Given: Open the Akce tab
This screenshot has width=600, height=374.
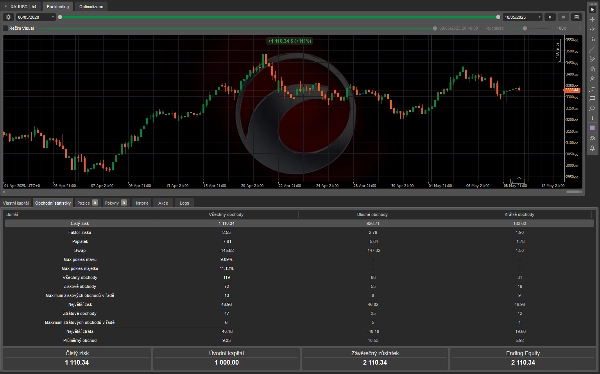Looking at the screenshot, I should 163,203.
